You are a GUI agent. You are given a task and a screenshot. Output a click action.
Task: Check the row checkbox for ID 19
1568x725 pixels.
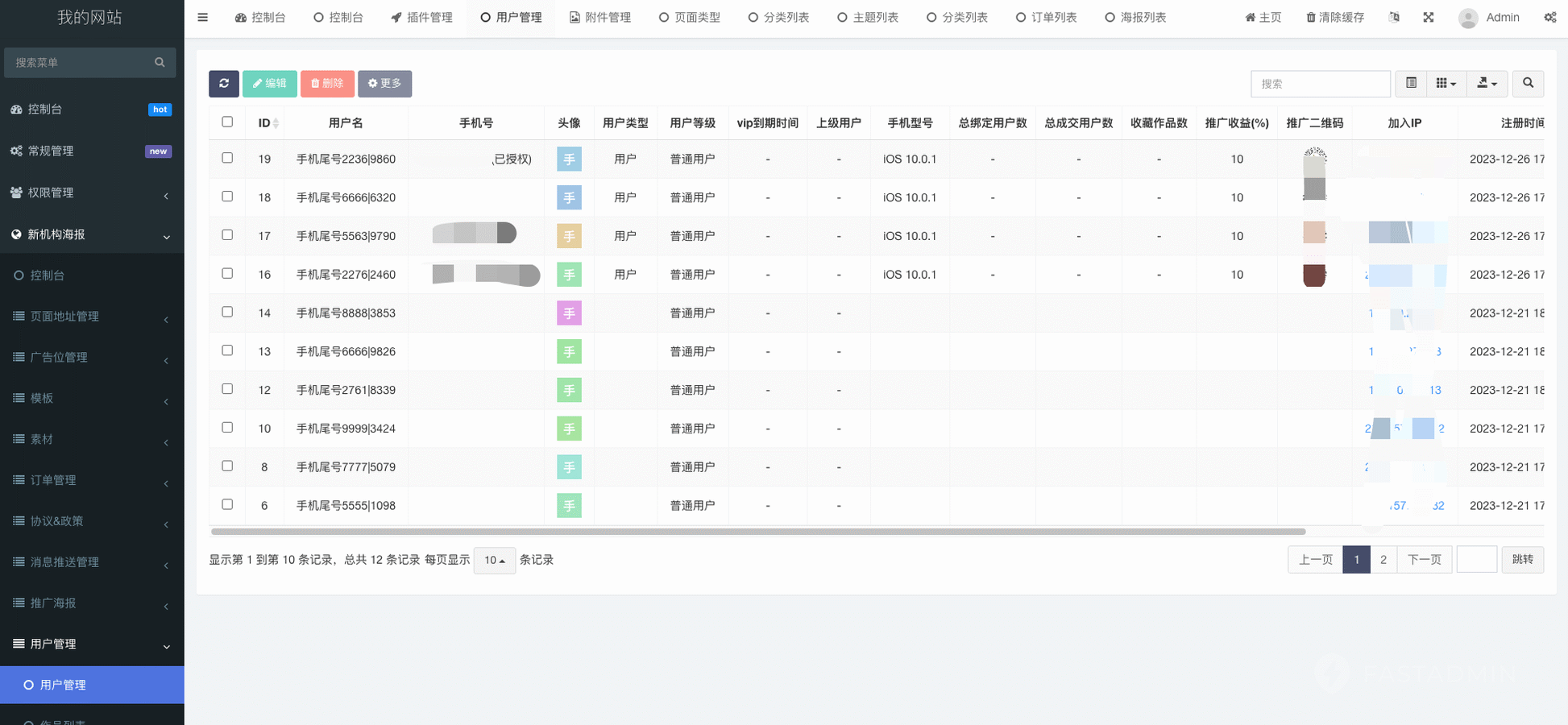227,159
